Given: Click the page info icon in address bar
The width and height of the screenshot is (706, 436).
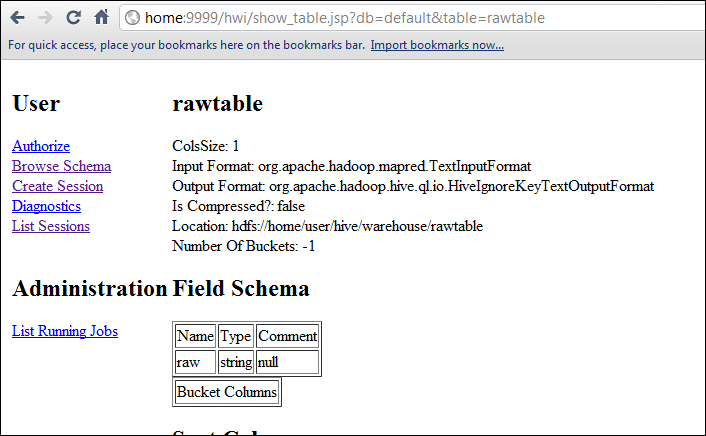Looking at the screenshot, I should click(131, 18).
